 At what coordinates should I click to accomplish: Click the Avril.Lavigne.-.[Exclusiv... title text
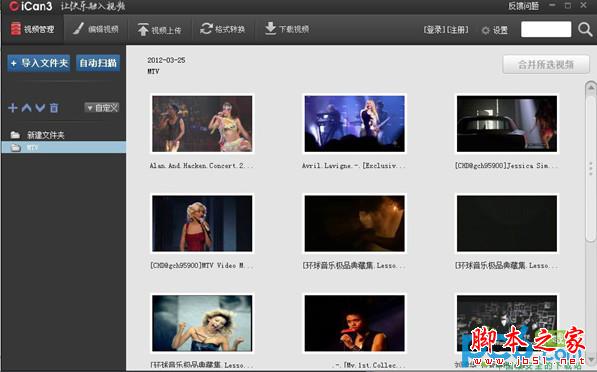click(354, 166)
